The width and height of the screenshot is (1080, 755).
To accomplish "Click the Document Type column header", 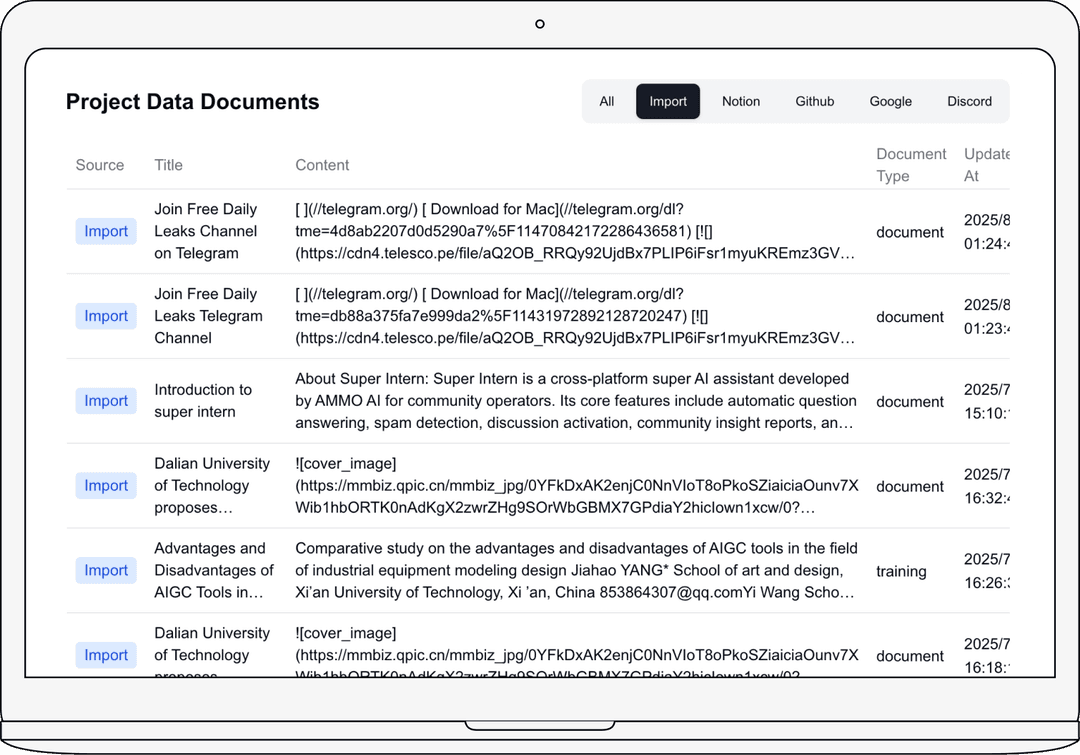I will point(910,165).
